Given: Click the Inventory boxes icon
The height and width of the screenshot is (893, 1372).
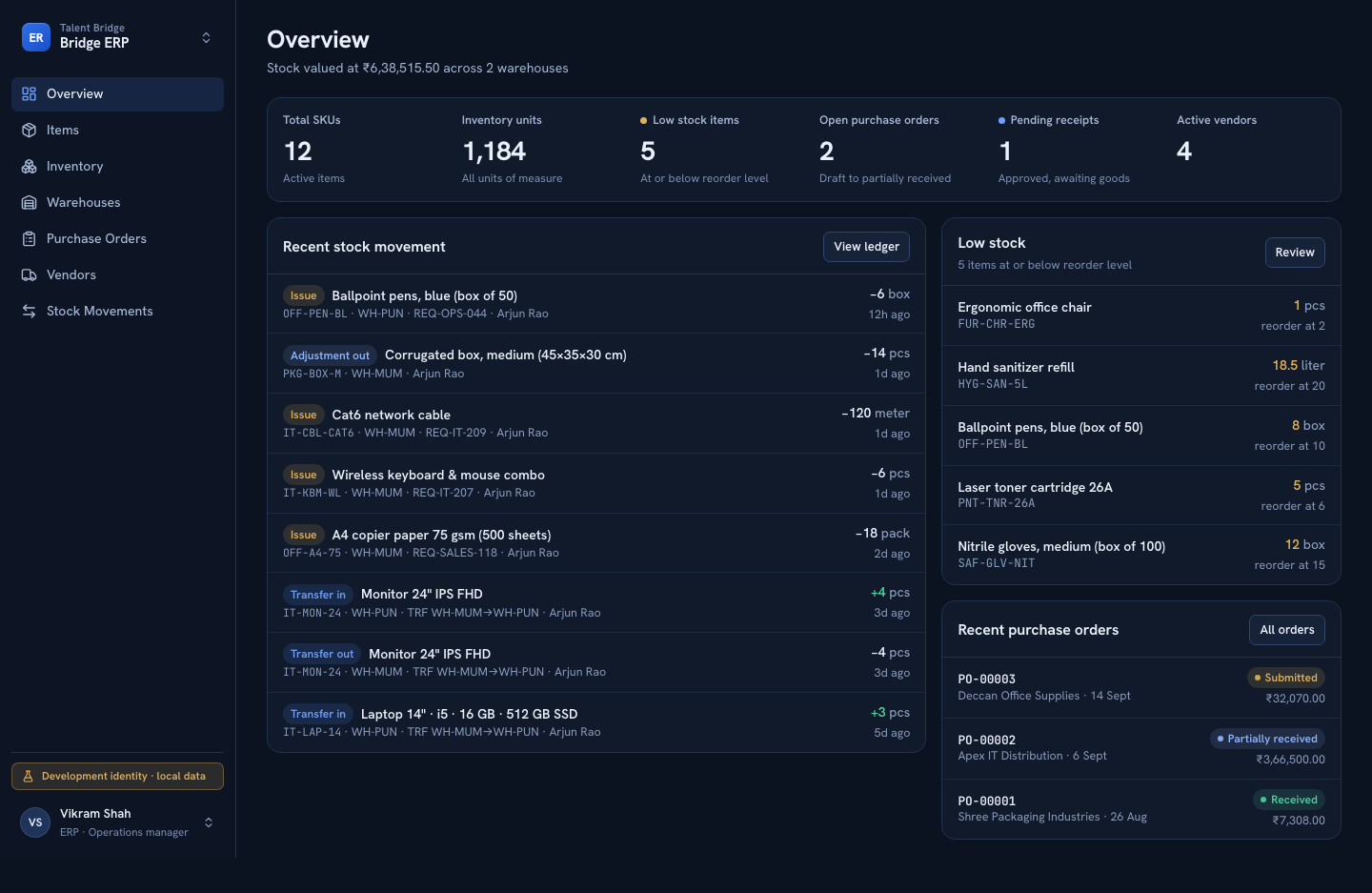Looking at the screenshot, I should click(x=29, y=166).
